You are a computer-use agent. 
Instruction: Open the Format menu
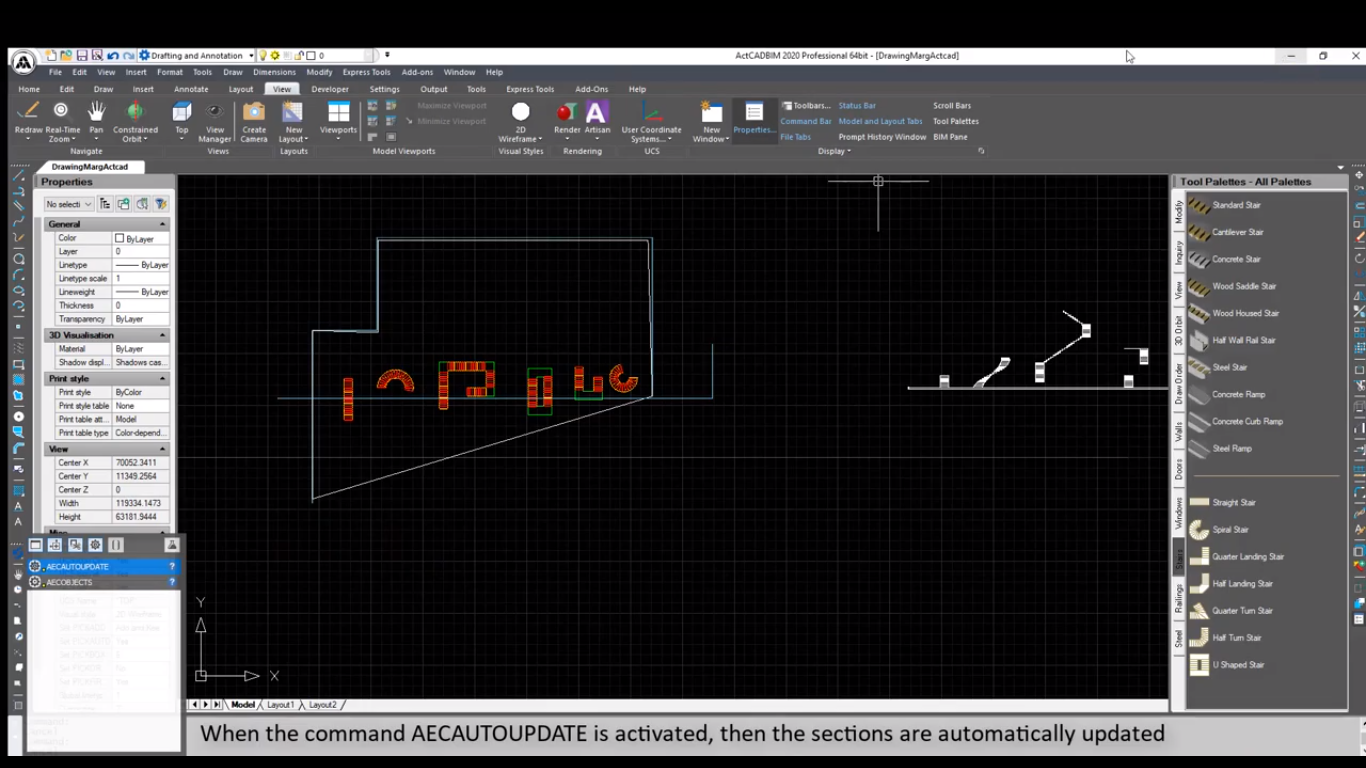tap(169, 72)
